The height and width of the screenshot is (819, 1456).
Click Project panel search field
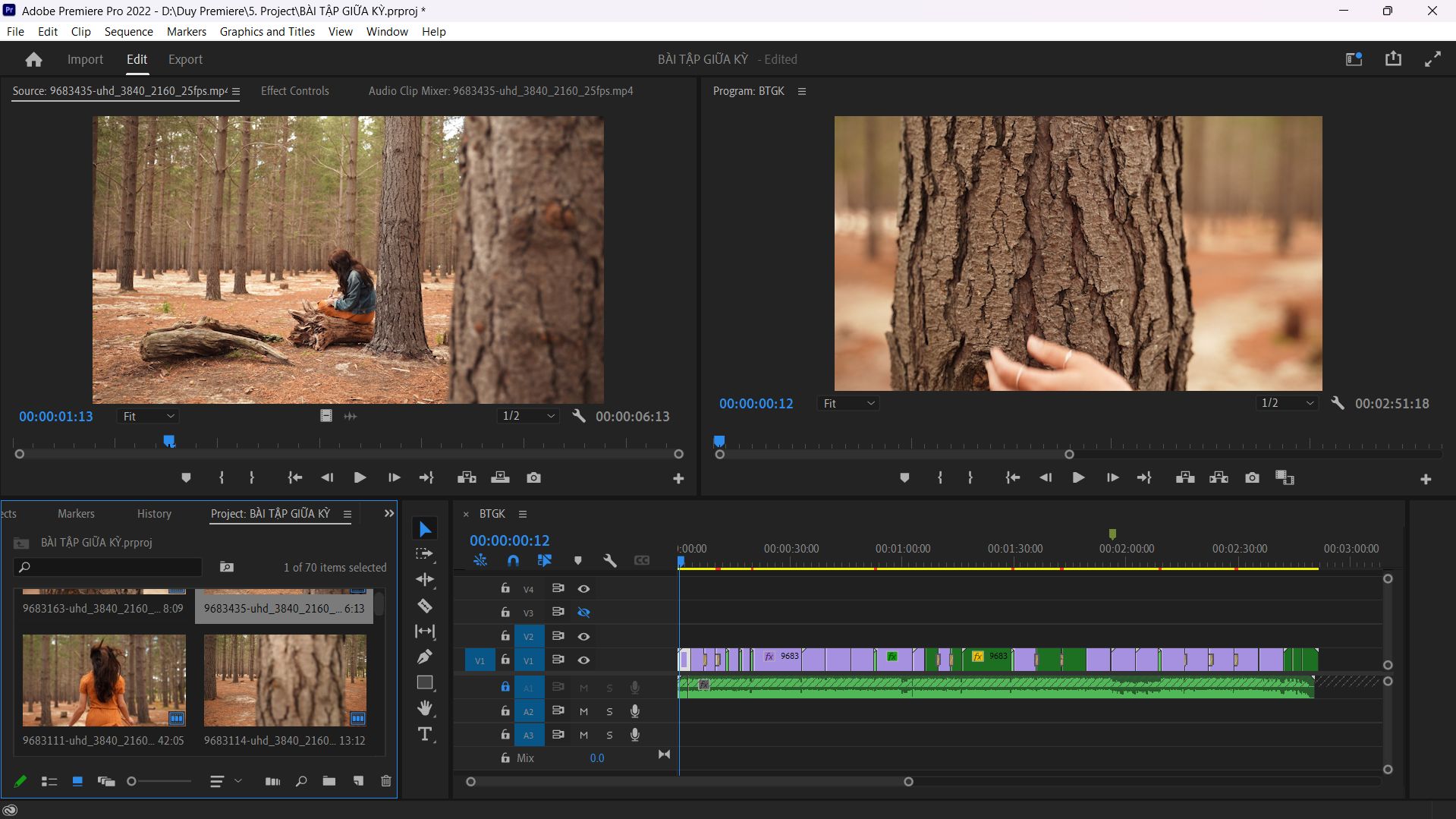pyautogui.click(x=108, y=568)
